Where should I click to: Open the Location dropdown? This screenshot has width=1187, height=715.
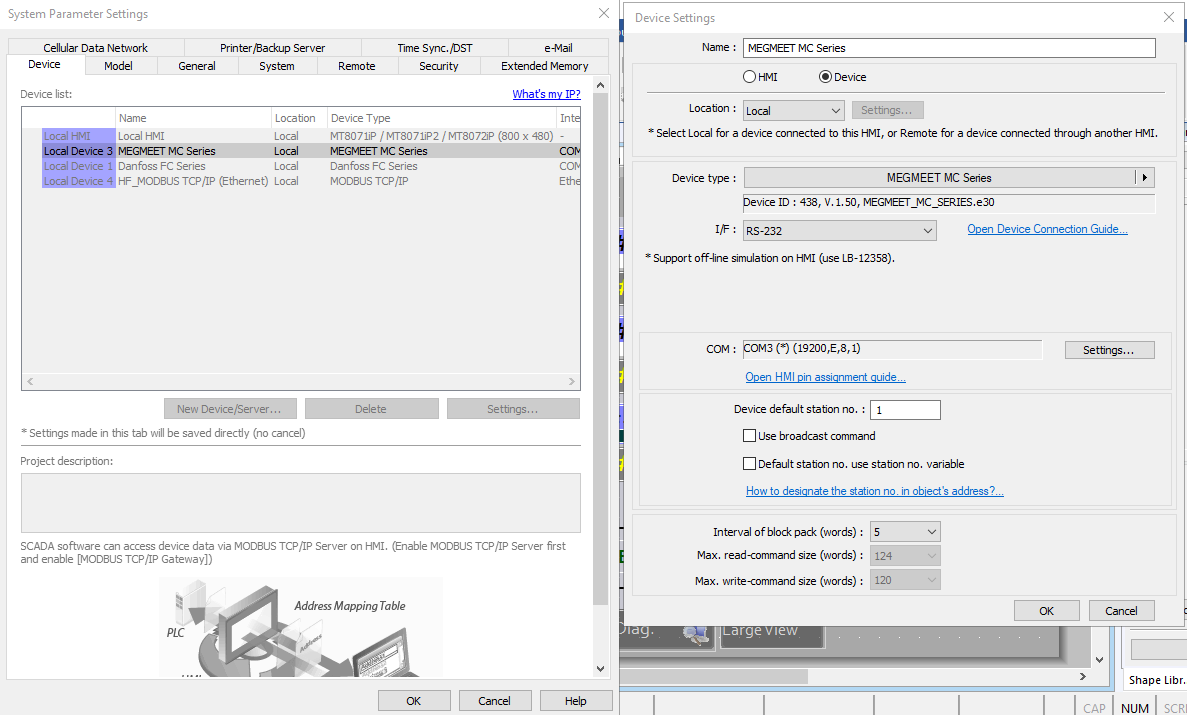click(794, 111)
